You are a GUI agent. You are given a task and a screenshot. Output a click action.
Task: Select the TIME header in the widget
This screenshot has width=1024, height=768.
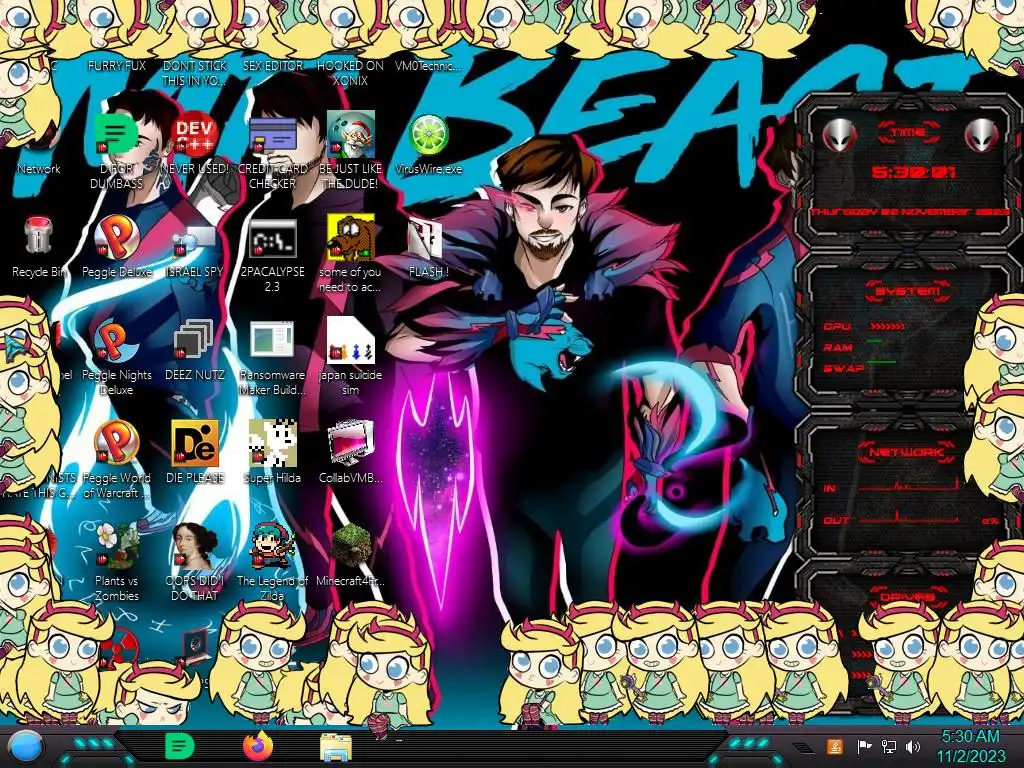(908, 133)
